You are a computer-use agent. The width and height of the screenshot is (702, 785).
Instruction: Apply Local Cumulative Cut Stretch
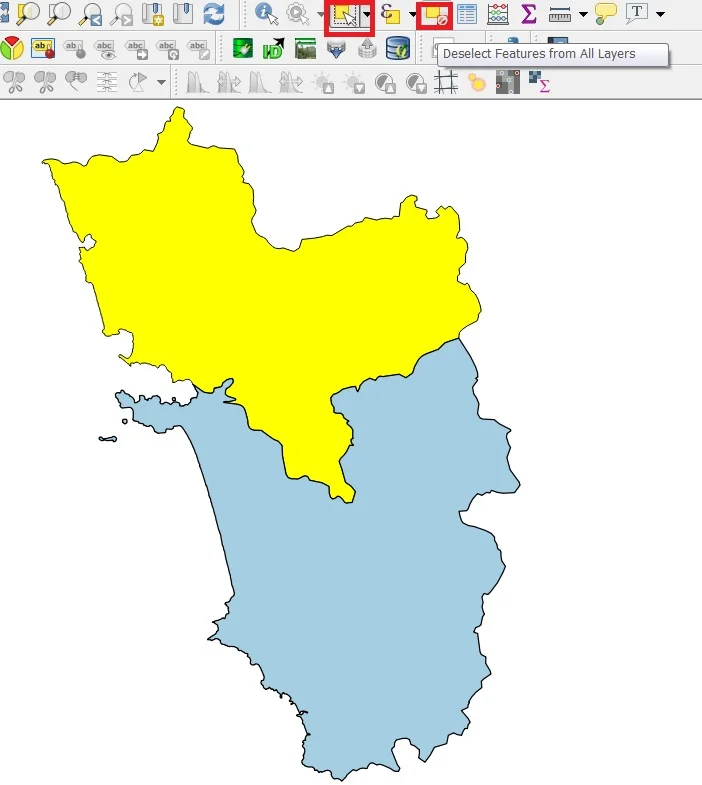click(x=259, y=82)
